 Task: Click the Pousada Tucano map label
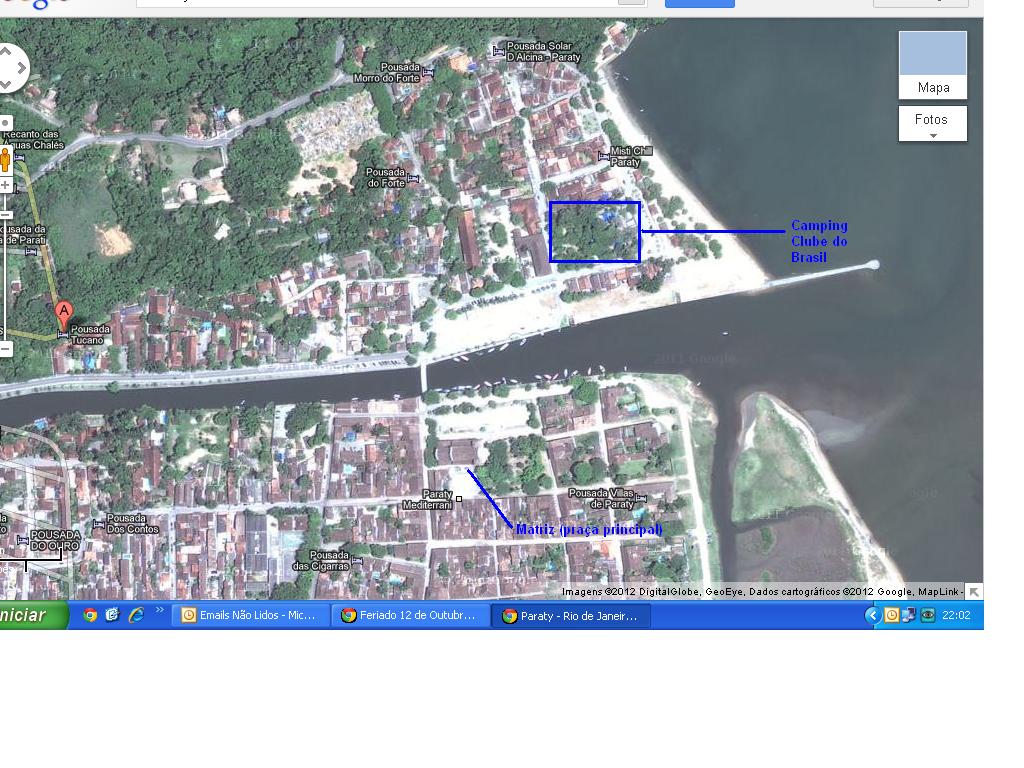point(89,335)
